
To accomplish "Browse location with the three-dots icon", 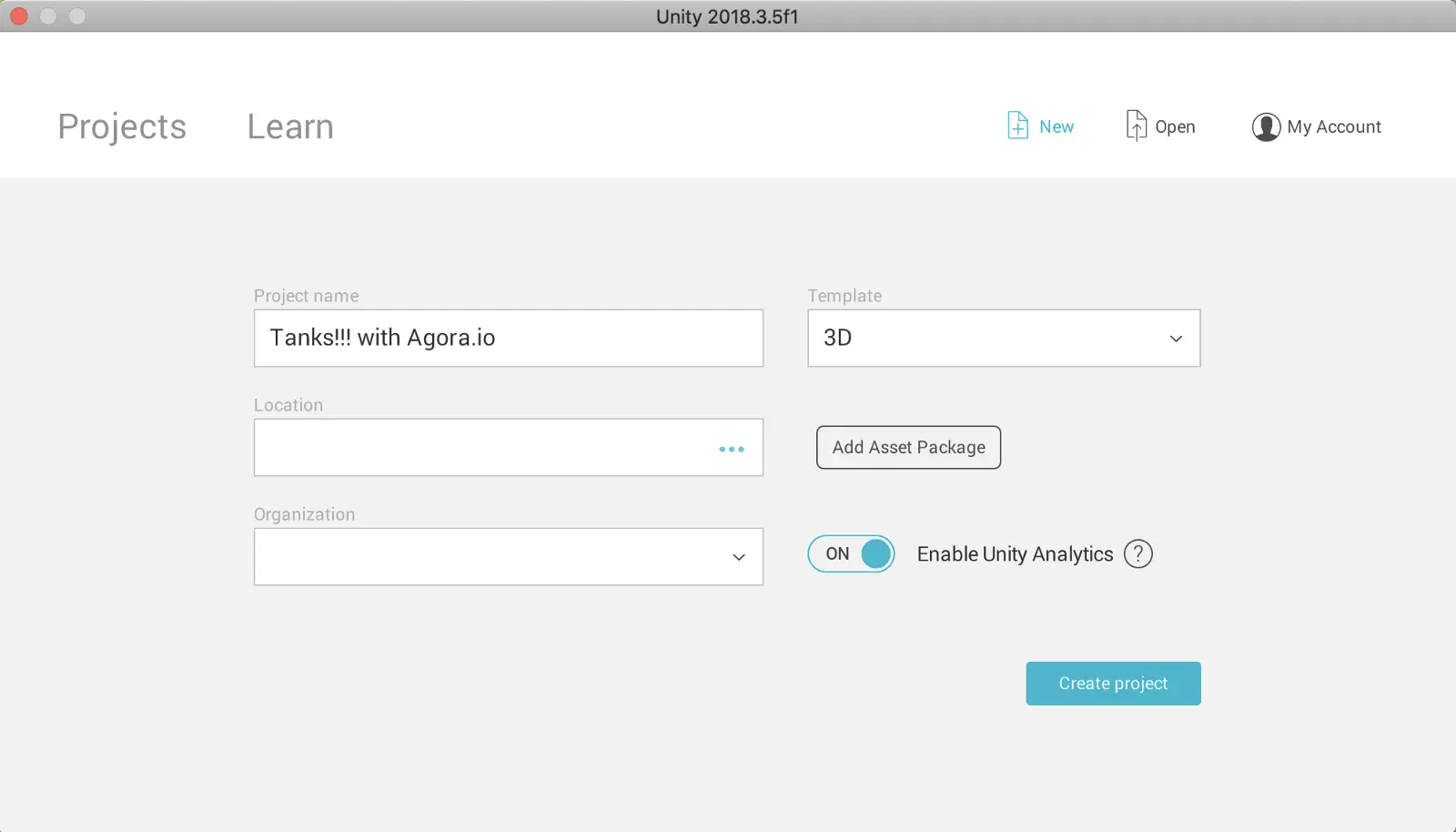I will tap(732, 449).
